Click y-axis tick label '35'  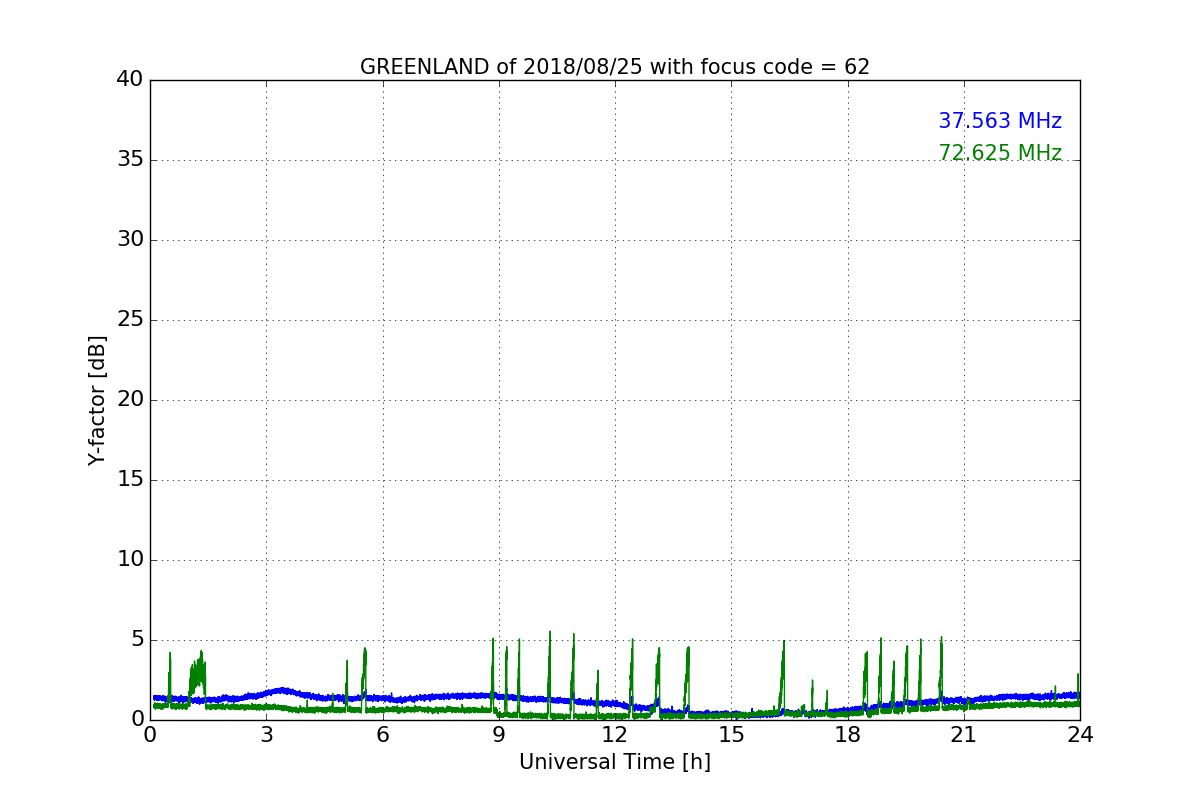tap(130, 160)
